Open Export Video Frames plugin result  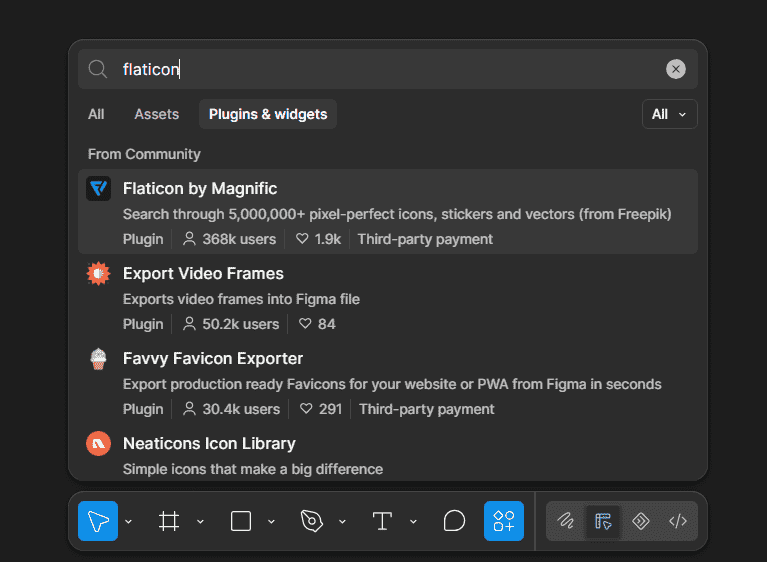(x=387, y=296)
